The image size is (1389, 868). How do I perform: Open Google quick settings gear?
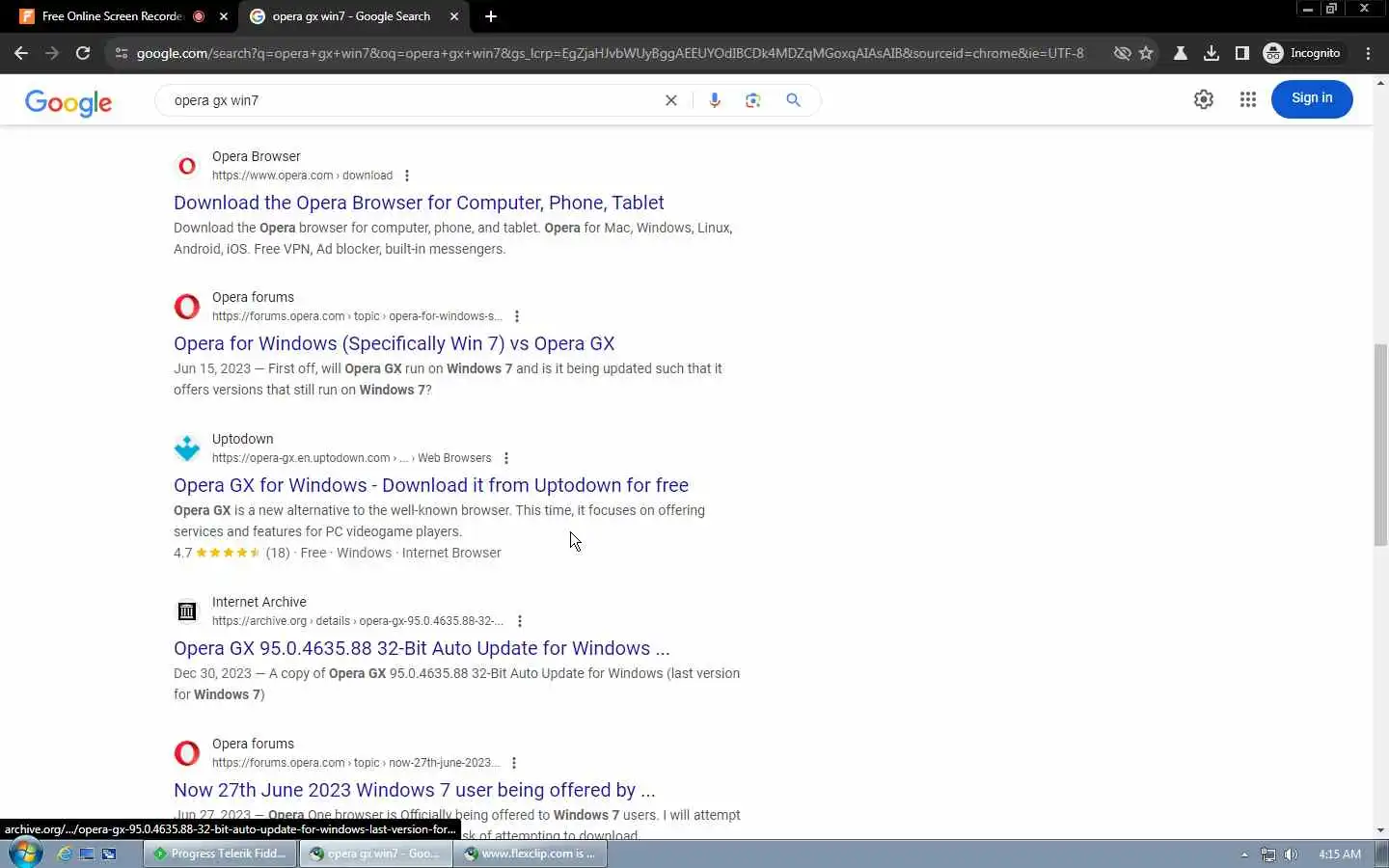coord(1203,99)
